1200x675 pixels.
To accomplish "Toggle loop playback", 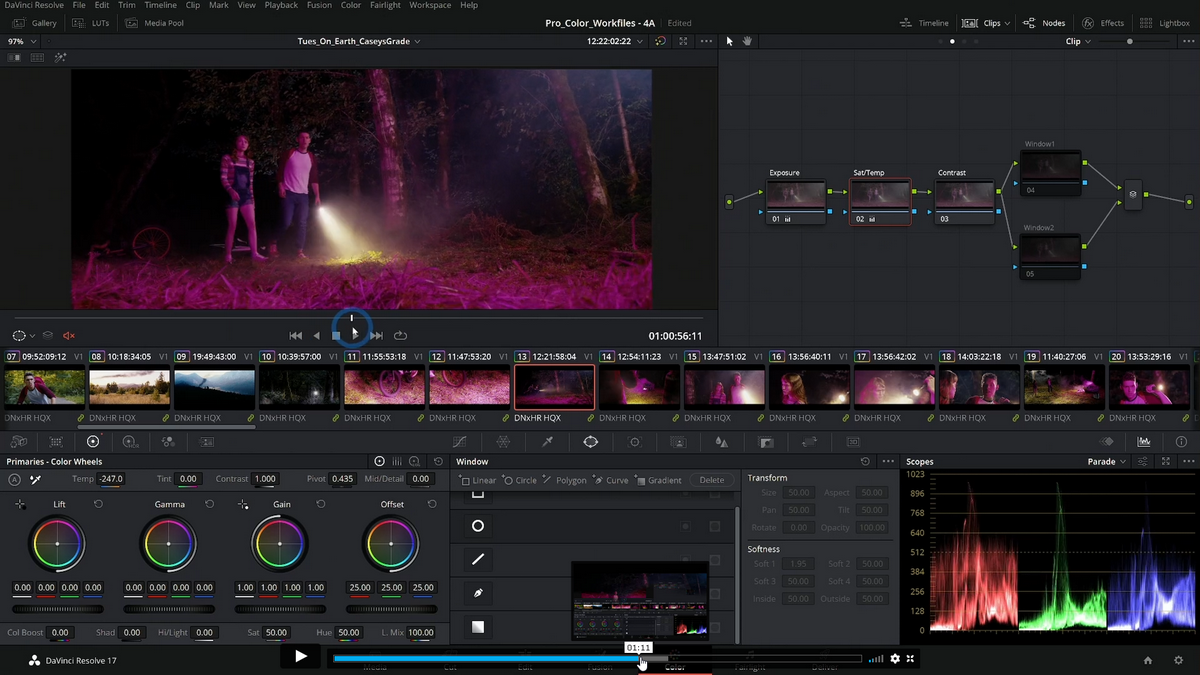I will pos(401,336).
